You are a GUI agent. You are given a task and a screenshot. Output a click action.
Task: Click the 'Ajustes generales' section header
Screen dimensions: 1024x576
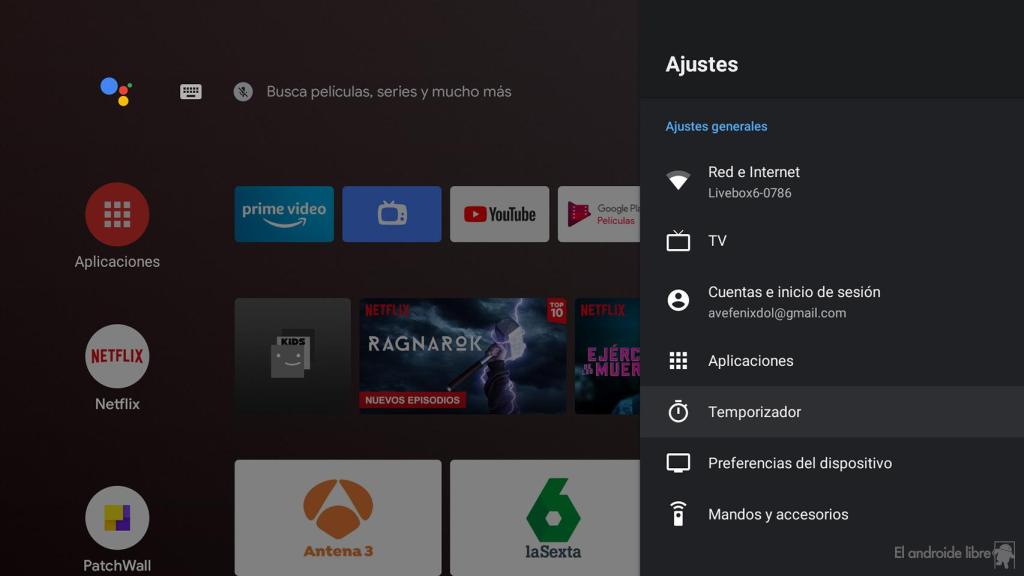[x=716, y=126]
